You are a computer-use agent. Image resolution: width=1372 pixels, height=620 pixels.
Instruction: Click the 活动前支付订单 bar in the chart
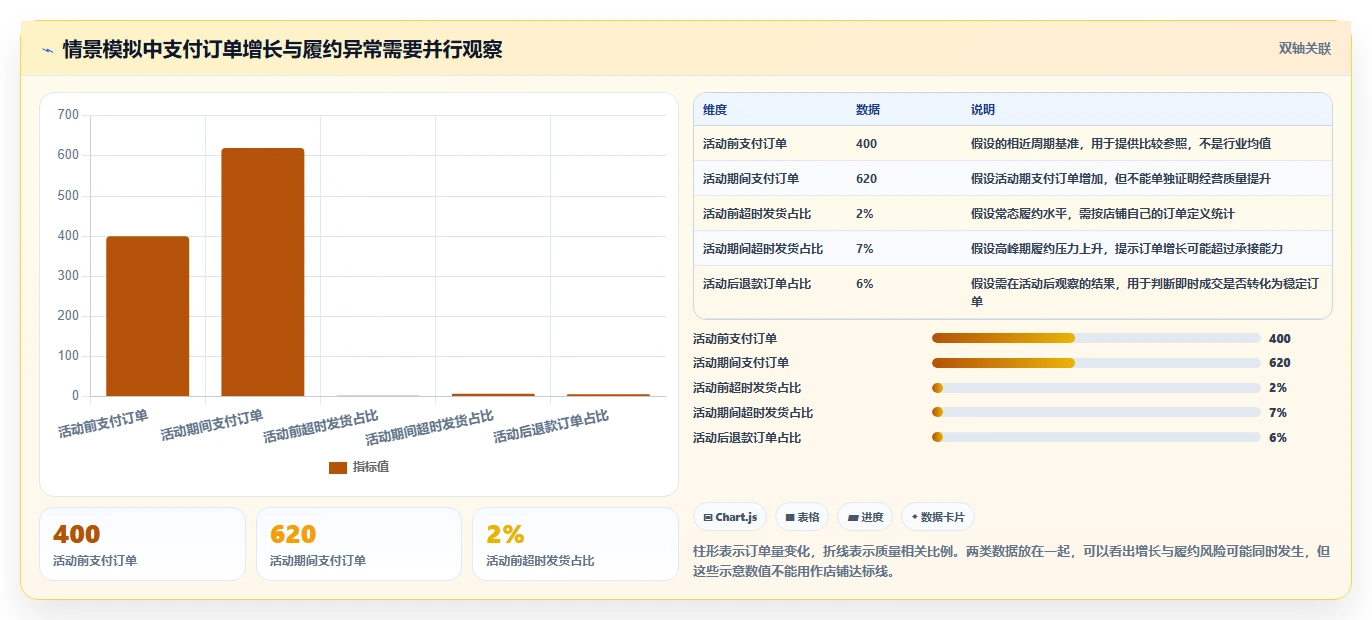coord(148,316)
